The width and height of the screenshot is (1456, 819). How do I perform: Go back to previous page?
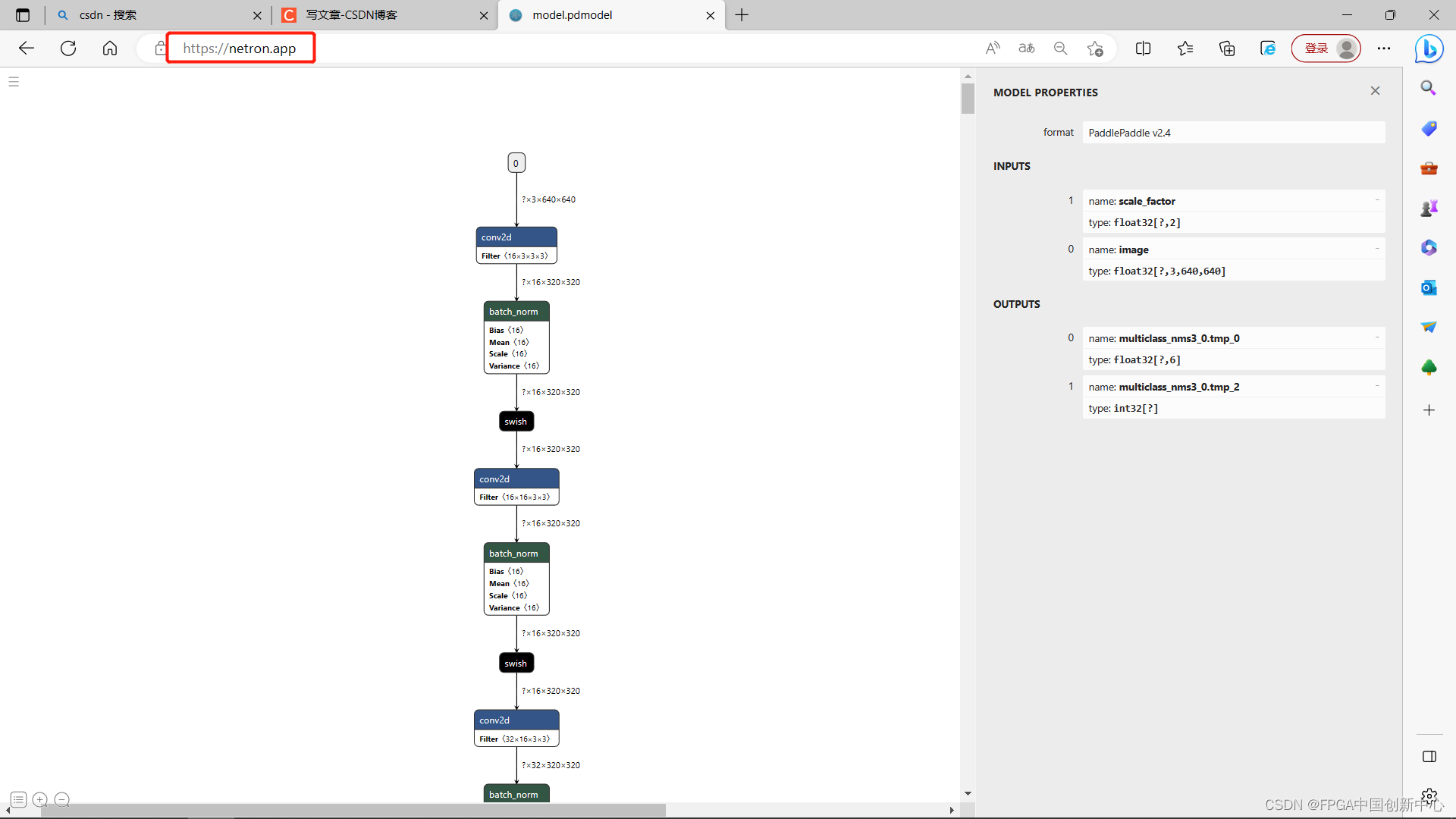(x=27, y=49)
